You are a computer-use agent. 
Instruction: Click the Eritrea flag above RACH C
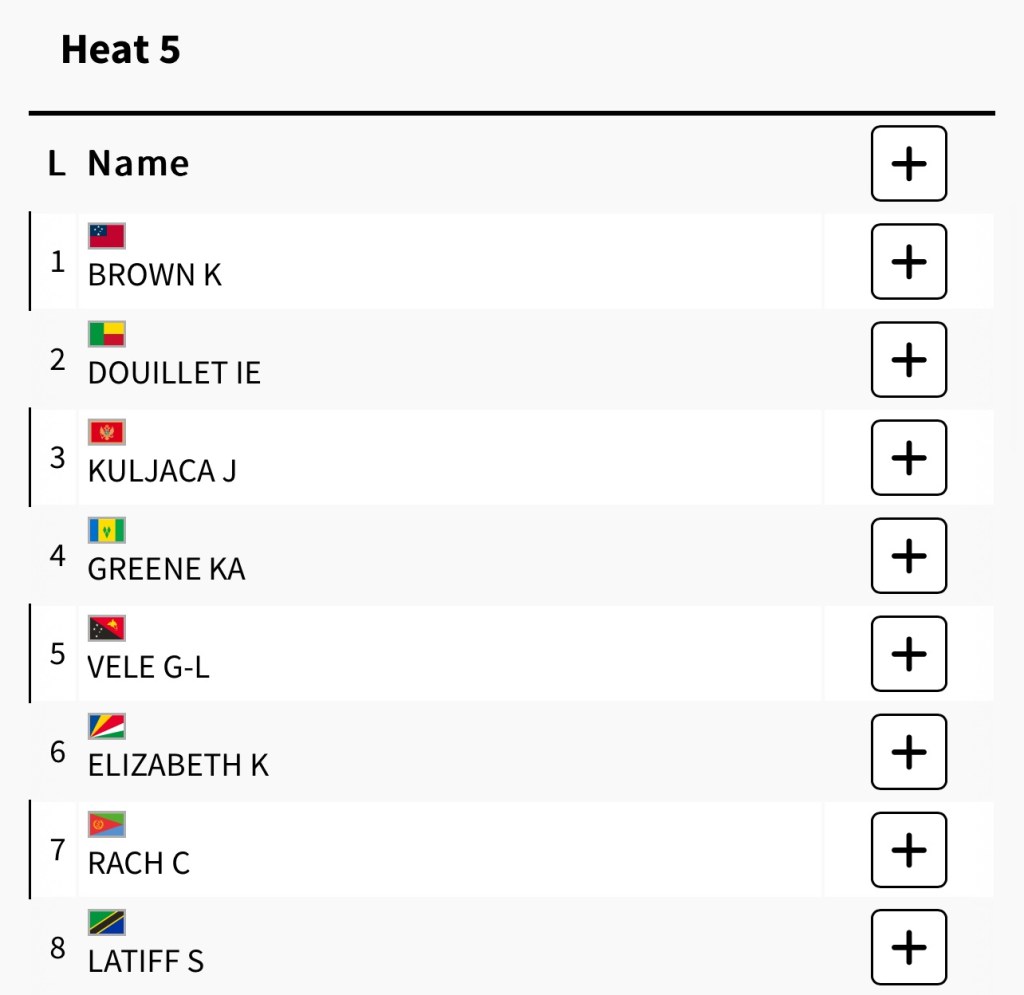106,824
